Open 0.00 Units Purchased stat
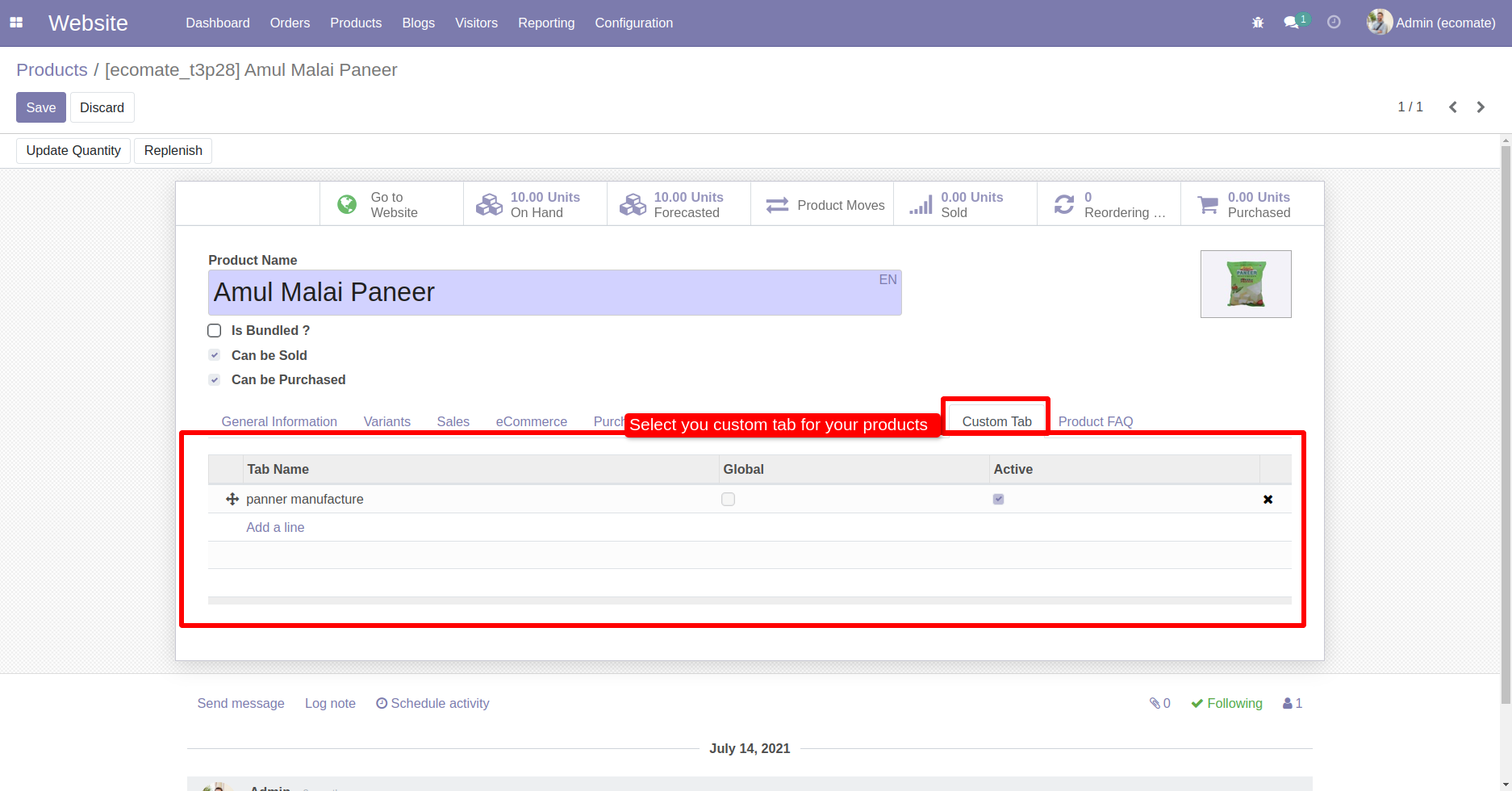This screenshot has height=791, width=1512. [1252, 204]
